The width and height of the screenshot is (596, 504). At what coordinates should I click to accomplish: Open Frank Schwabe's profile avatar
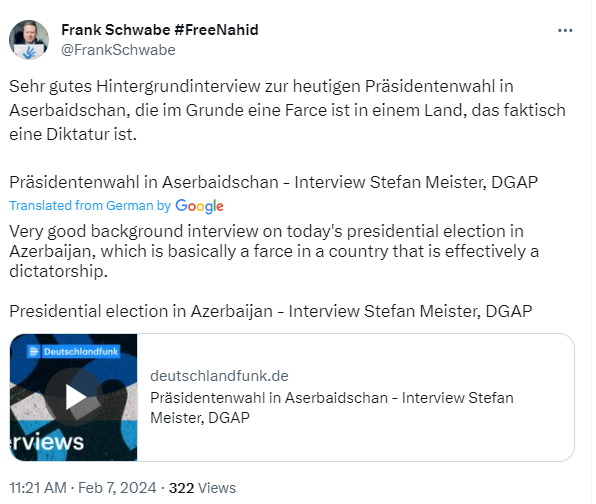29,40
